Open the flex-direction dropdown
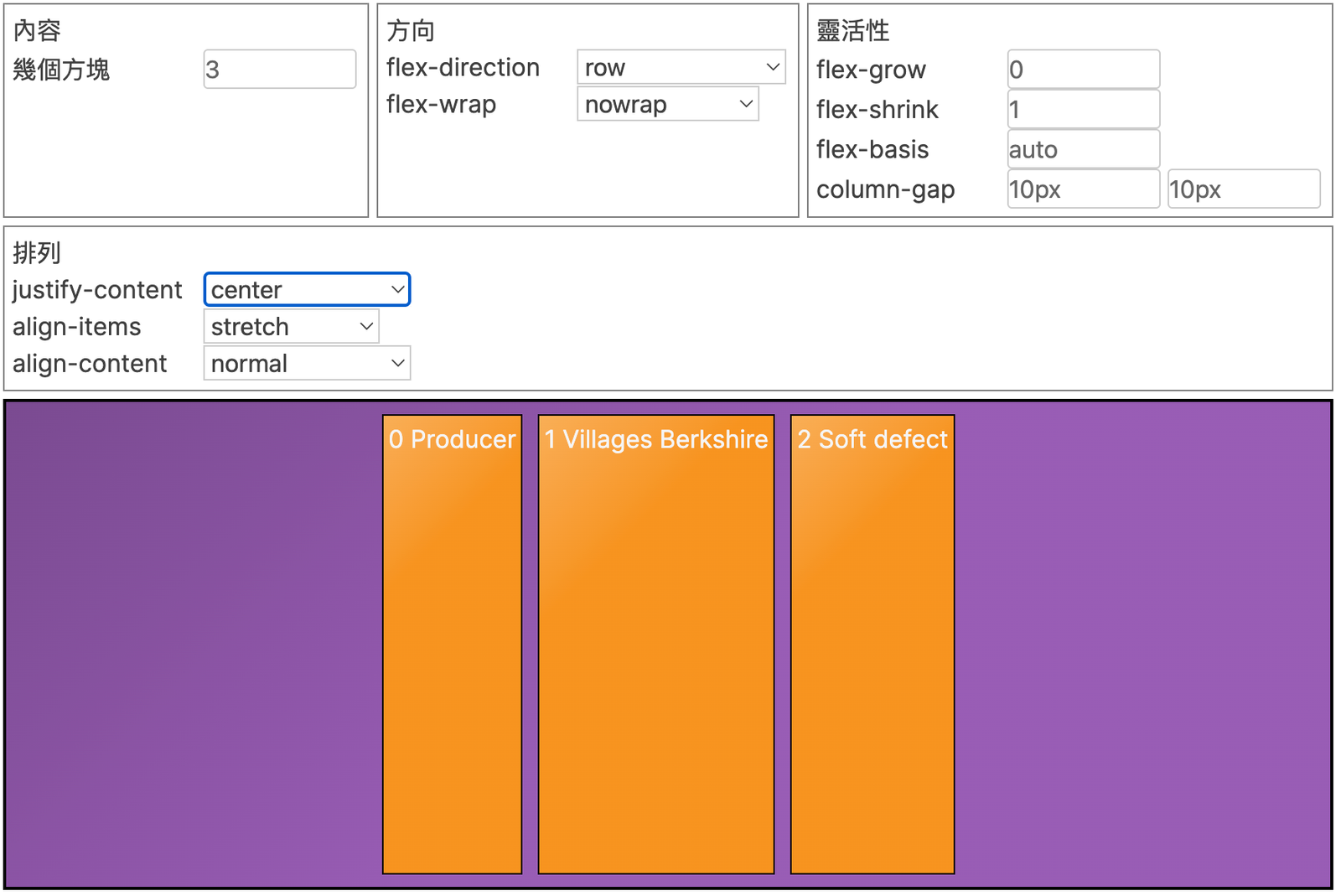 [681, 67]
